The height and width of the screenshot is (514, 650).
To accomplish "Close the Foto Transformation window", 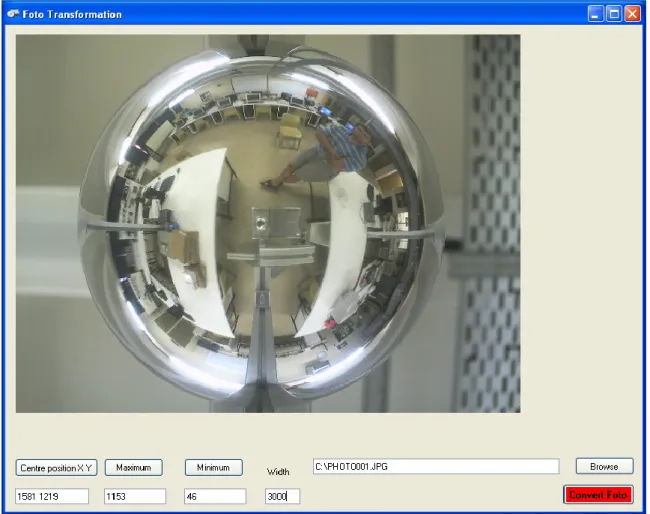I will (632, 14).
